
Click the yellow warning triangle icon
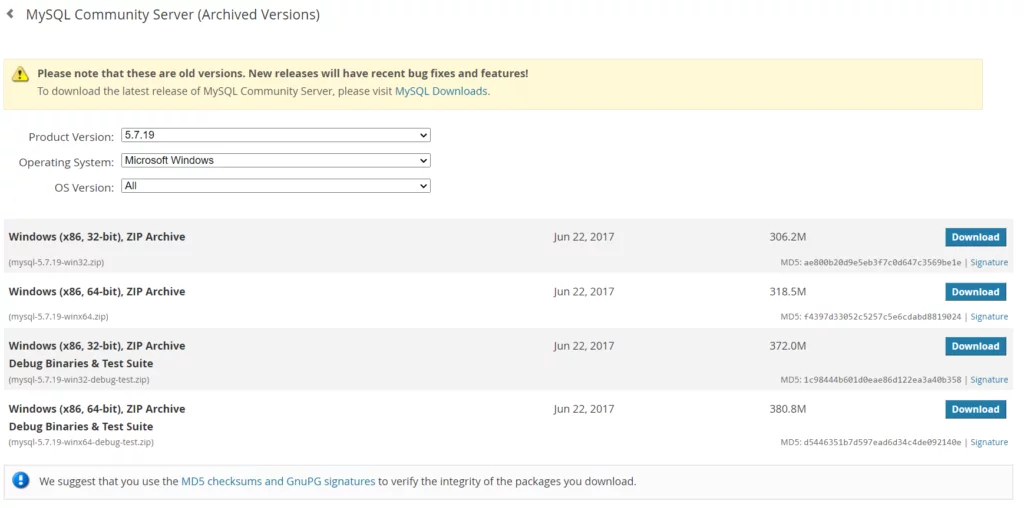click(20, 74)
